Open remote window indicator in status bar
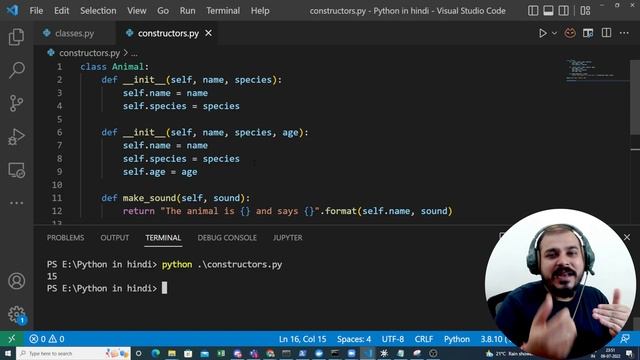Image resolution: width=640 pixels, height=360 pixels. 11,339
